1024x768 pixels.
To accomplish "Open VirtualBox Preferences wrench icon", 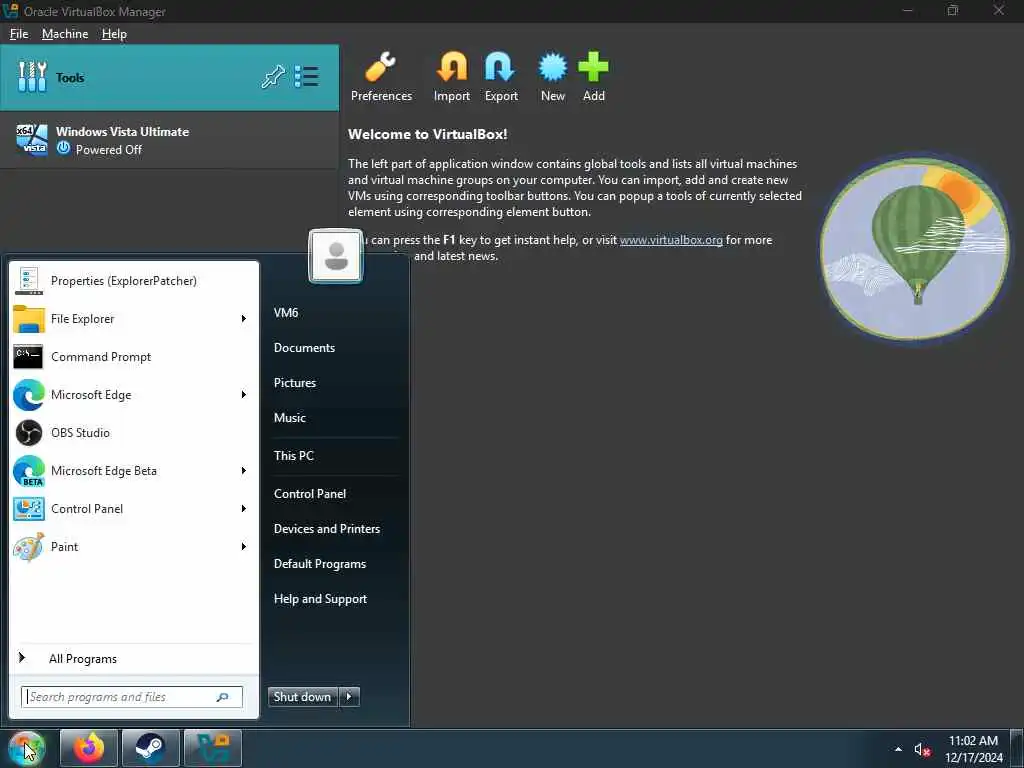I will (x=381, y=67).
